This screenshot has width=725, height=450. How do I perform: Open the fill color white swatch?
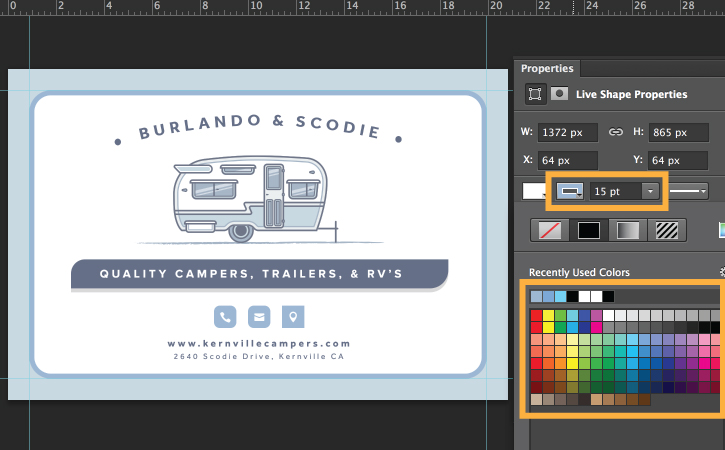click(x=534, y=191)
